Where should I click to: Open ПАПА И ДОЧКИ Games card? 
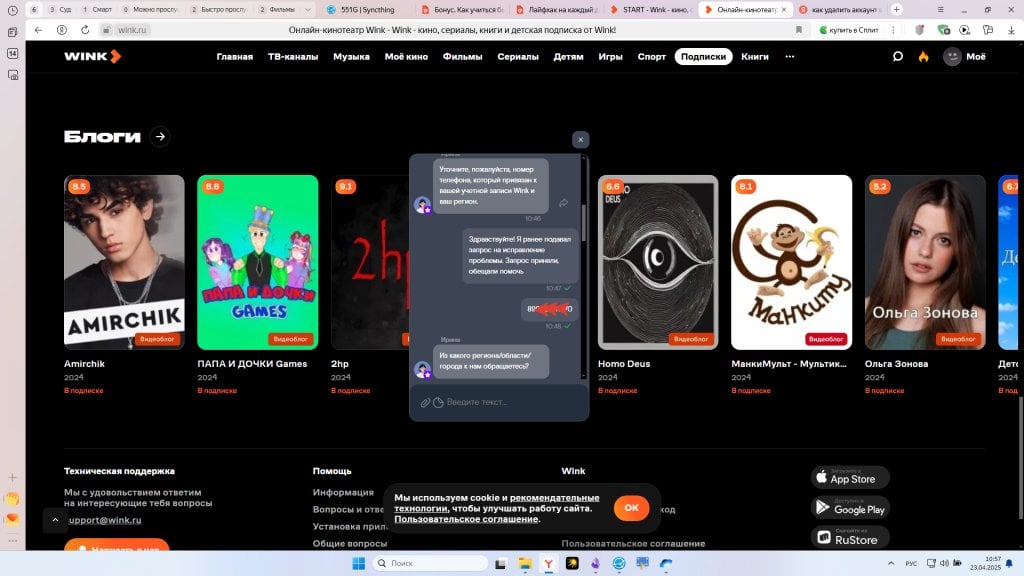point(258,262)
